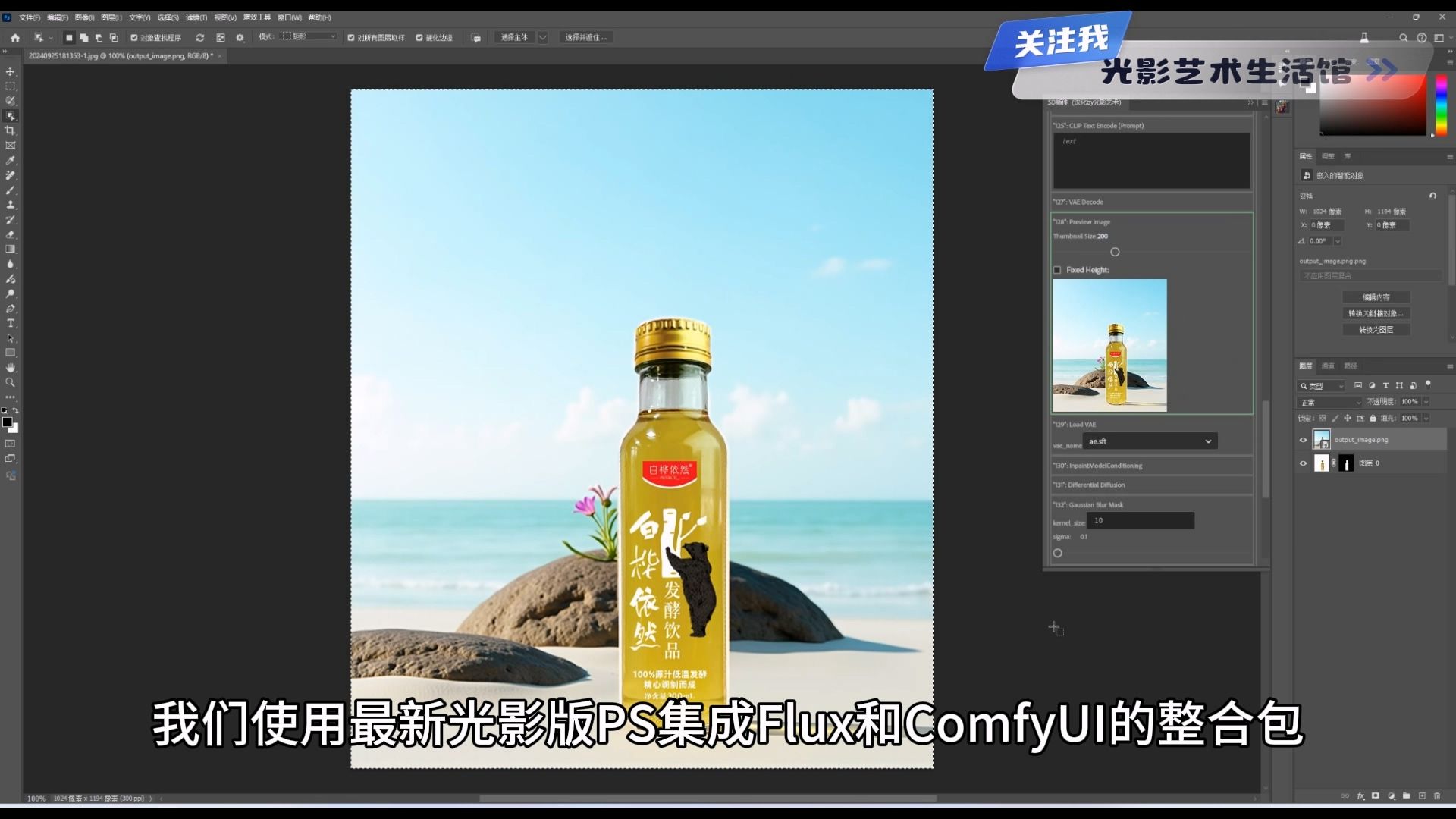Select the Brush tool
Viewport: 1456px width, 819px height.
click(x=11, y=190)
